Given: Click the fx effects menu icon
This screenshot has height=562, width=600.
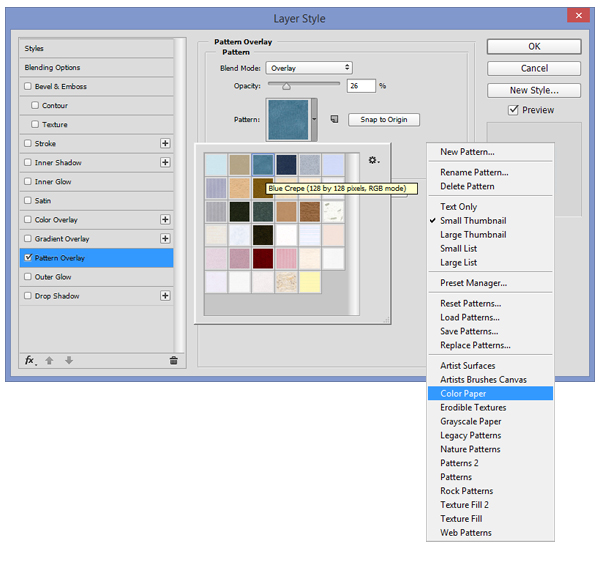Looking at the screenshot, I should pos(31,360).
